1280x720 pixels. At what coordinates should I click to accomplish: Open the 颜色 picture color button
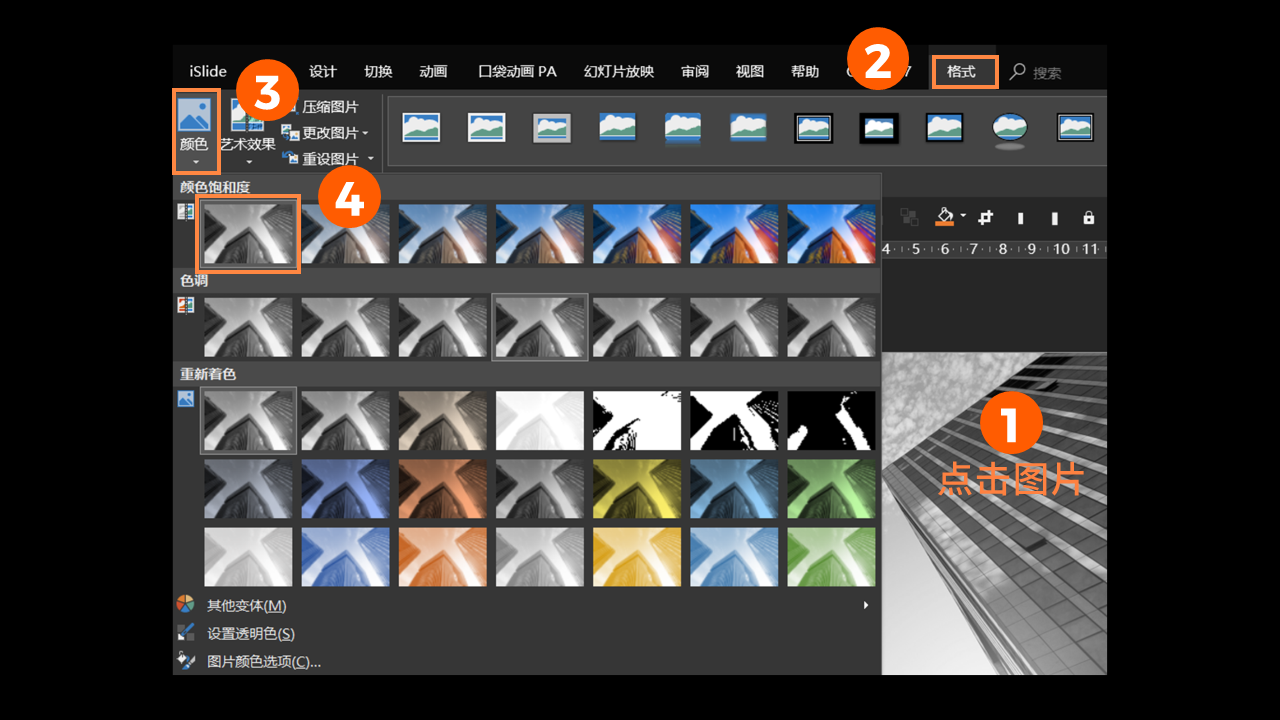tap(195, 131)
